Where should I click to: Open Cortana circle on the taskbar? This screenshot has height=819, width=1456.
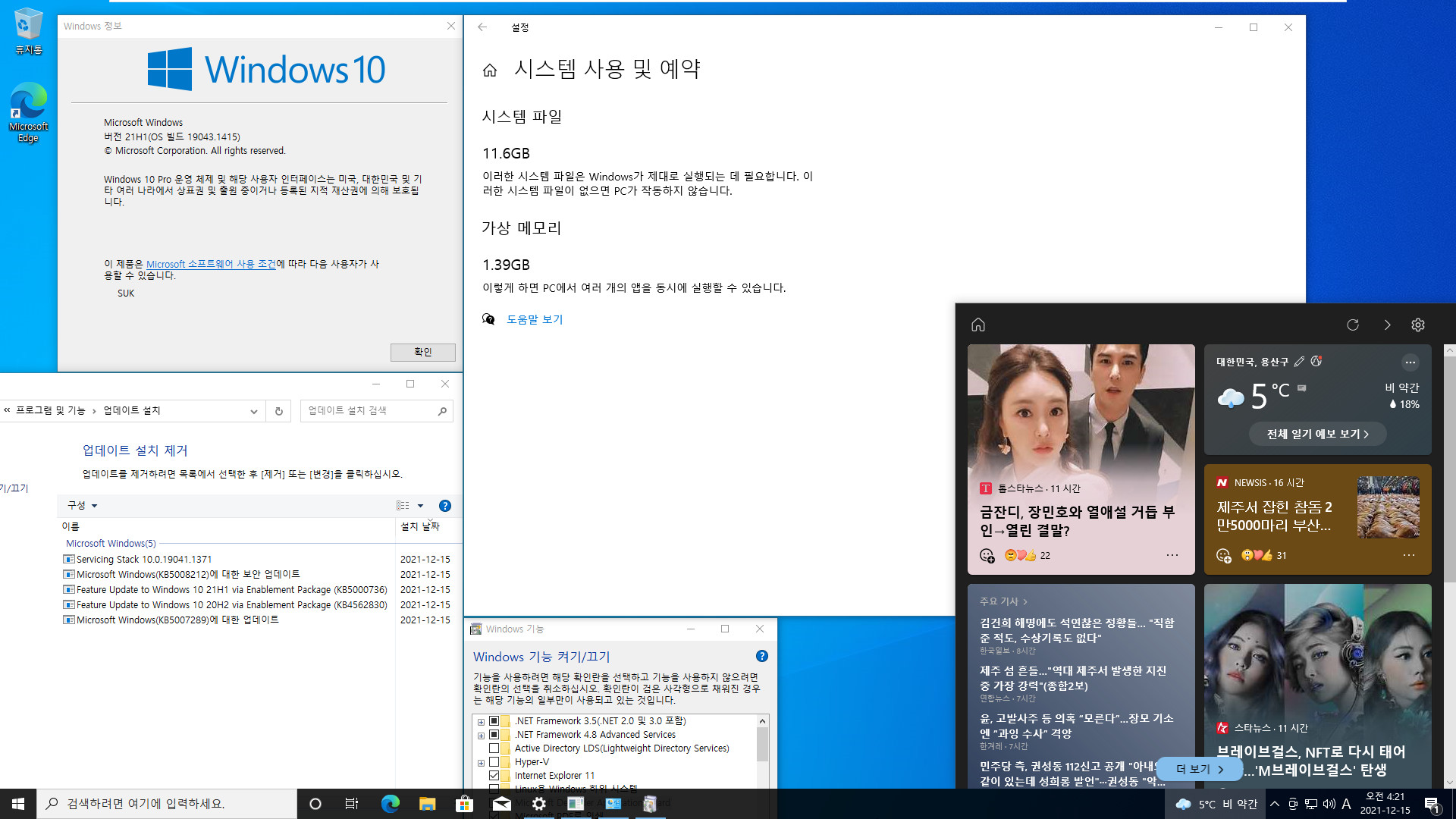[315, 804]
